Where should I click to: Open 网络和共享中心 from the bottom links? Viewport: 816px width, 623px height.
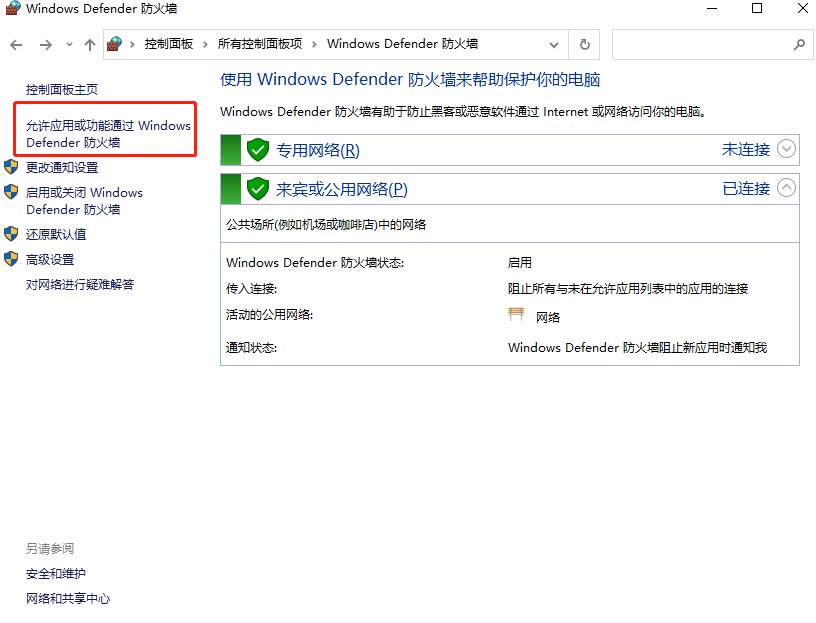[x=68, y=598]
